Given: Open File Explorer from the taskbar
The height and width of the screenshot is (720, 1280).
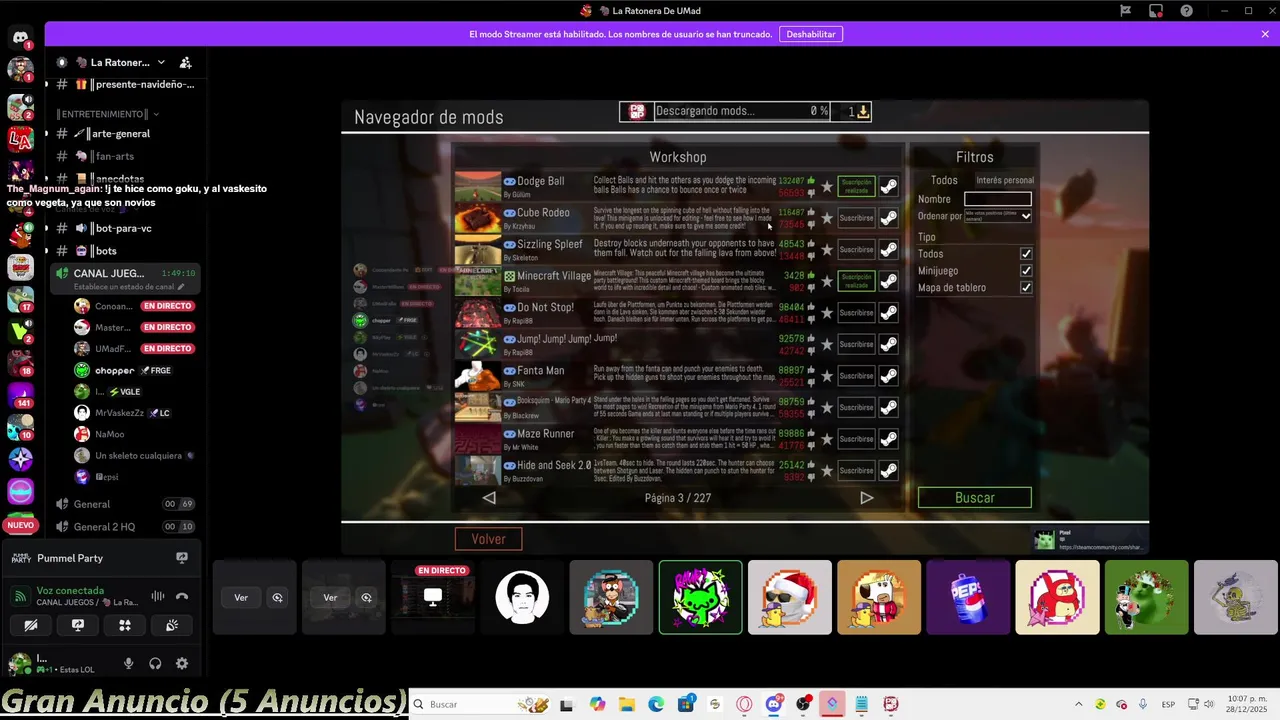Looking at the screenshot, I should click(x=627, y=704).
